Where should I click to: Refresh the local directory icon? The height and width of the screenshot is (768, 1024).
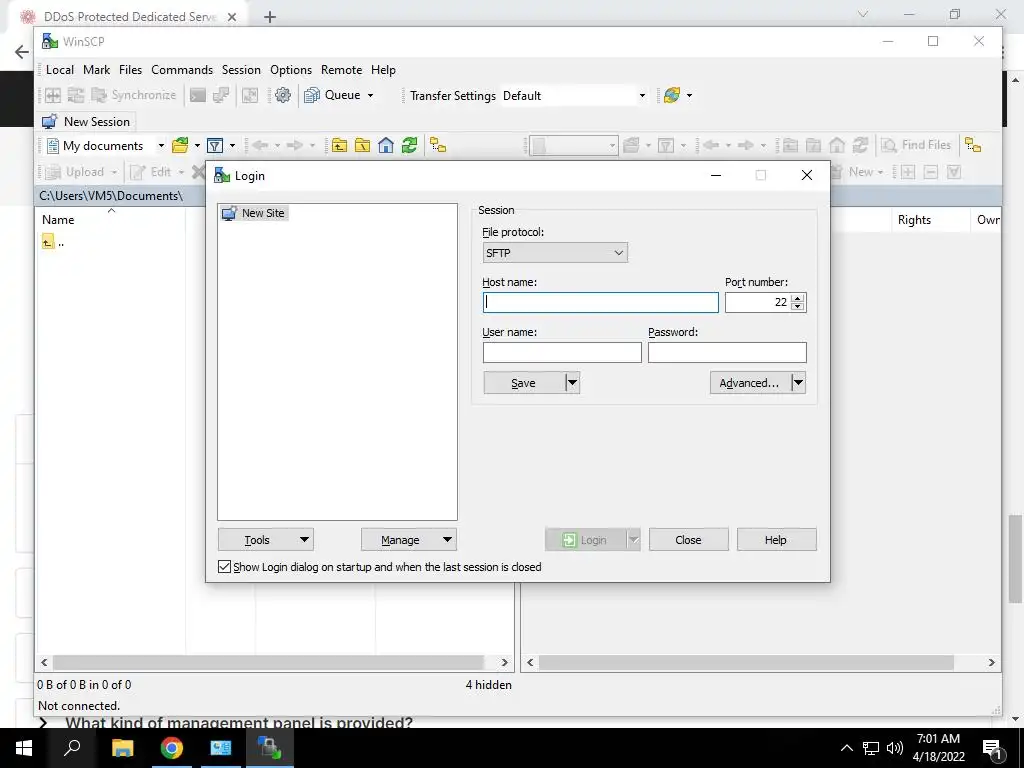pos(409,146)
